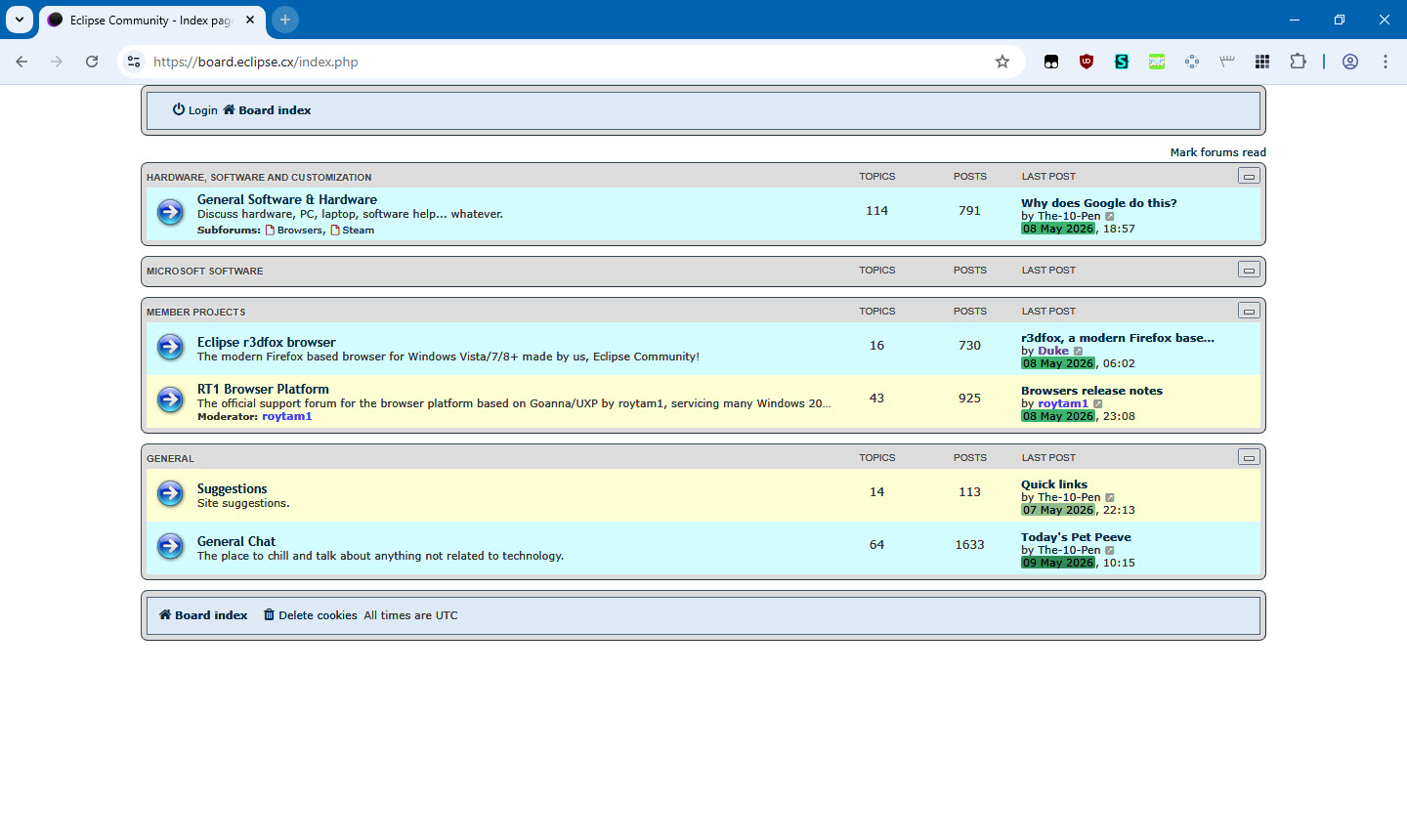Open Browsers release notes last post
This screenshot has width=1407, height=840.
(1091, 391)
